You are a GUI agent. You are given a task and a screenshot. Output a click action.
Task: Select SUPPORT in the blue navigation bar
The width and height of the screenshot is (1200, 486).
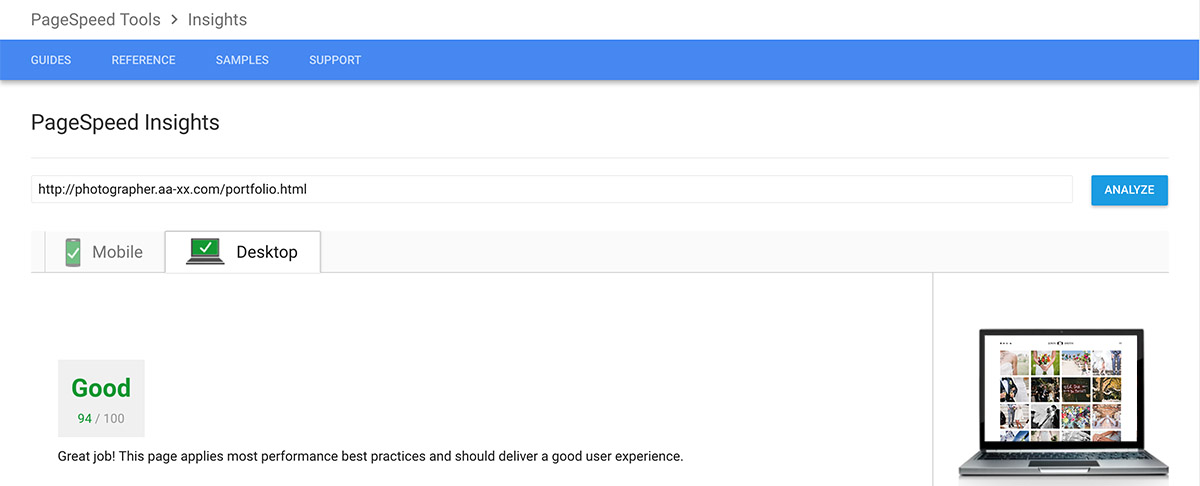(x=335, y=60)
